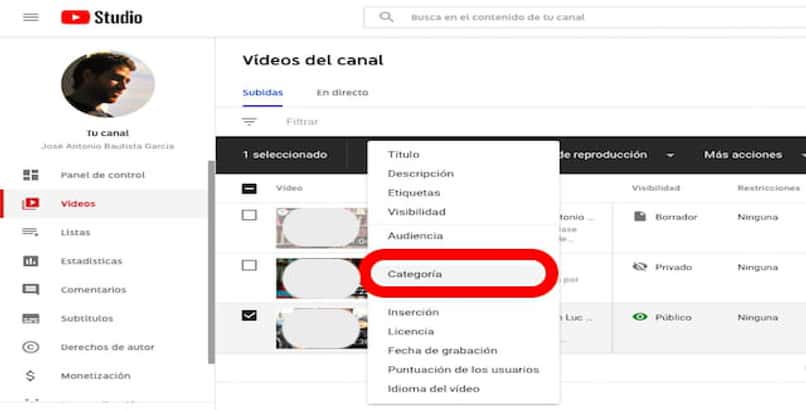
Task: Open Panel de control in sidebar
Action: click(x=103, y=175)
